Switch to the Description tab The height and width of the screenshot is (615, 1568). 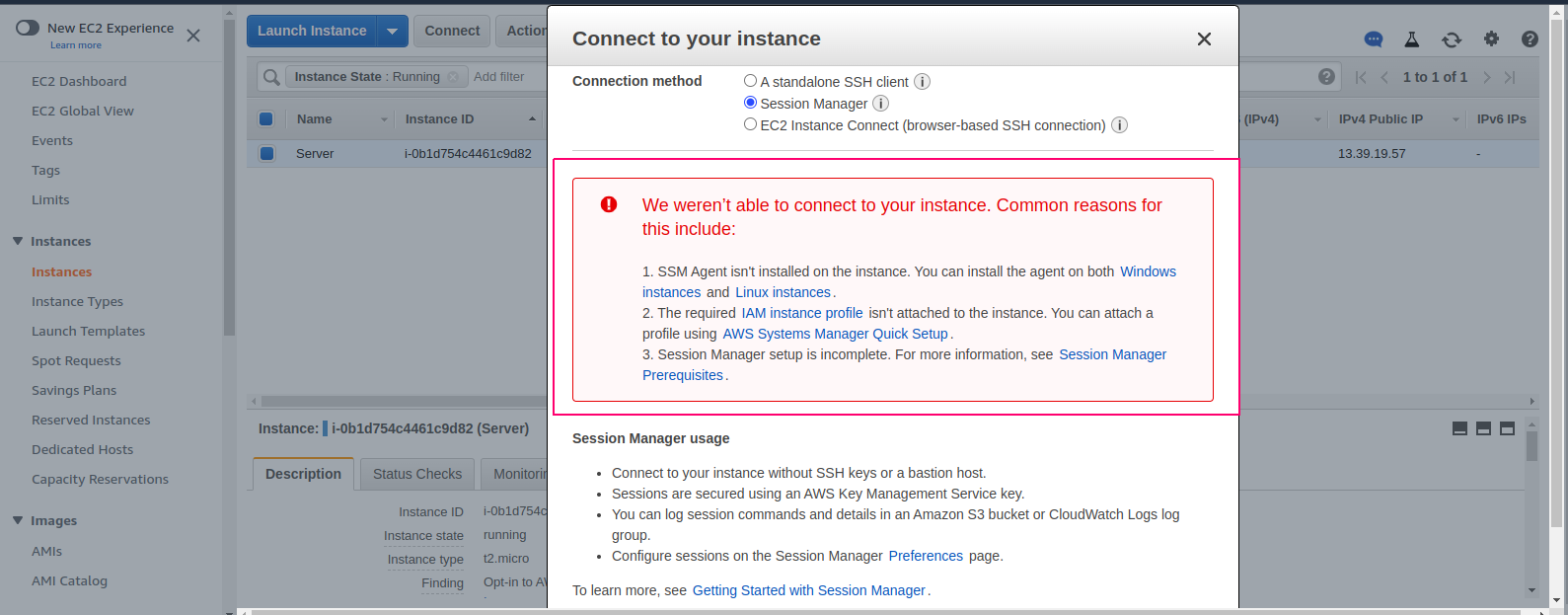303,474
